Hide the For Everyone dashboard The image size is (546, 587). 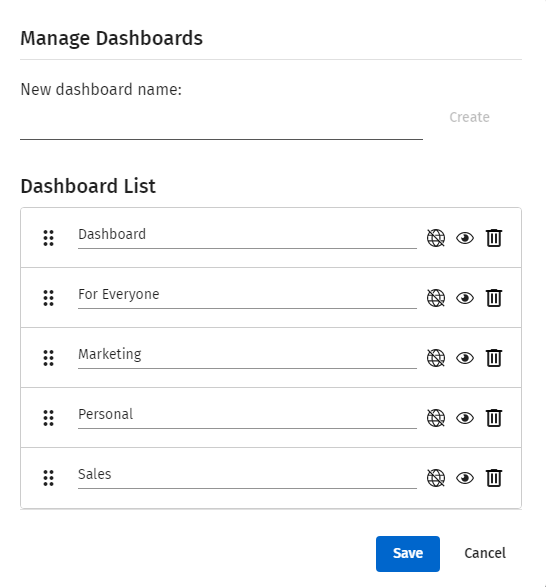pos(465,298)
